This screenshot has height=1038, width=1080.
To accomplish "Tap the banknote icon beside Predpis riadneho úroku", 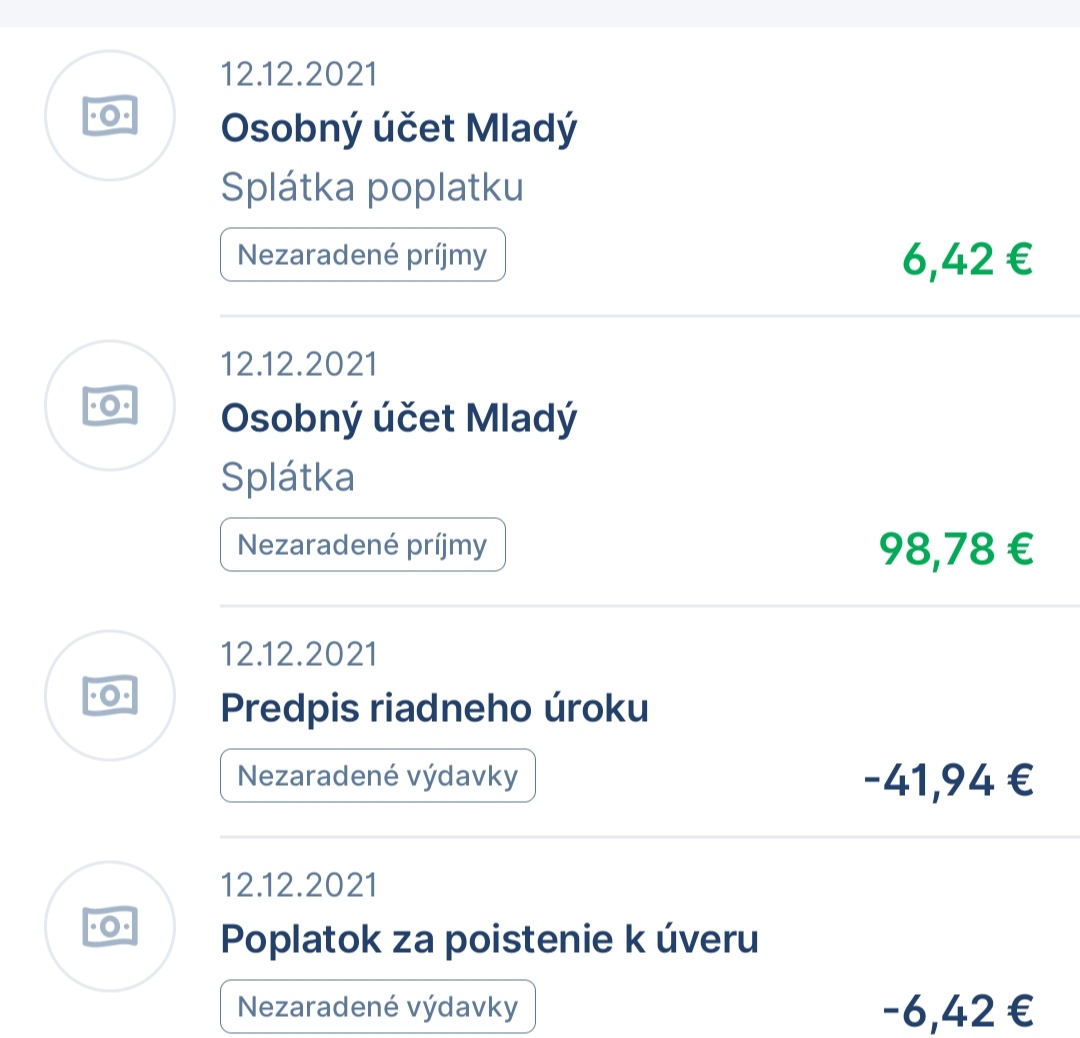I will 110,695.
